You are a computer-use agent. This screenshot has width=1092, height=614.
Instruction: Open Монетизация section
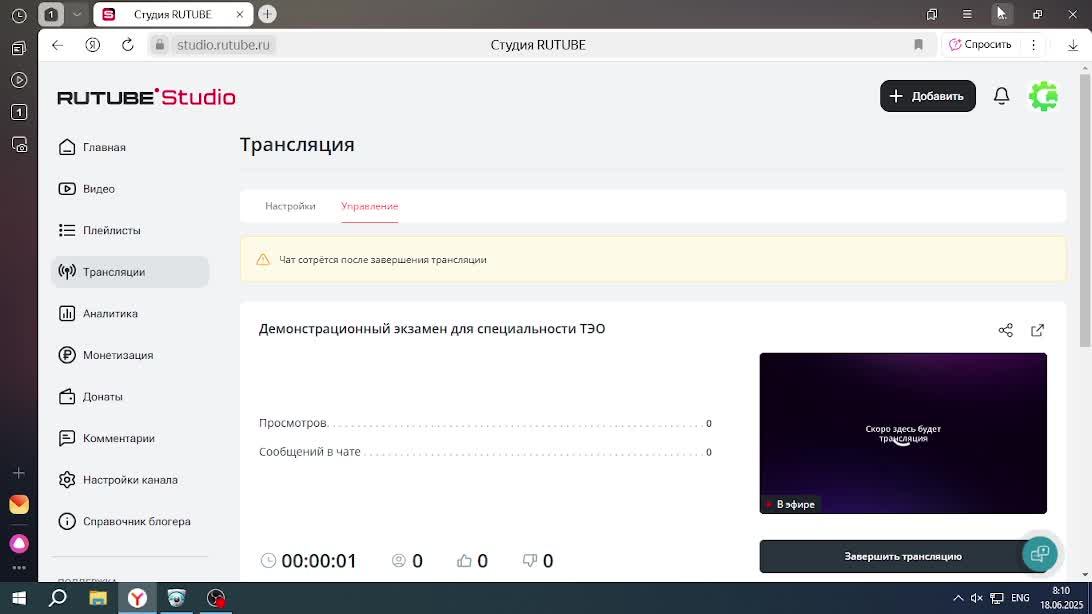click(x=106, y=355)
